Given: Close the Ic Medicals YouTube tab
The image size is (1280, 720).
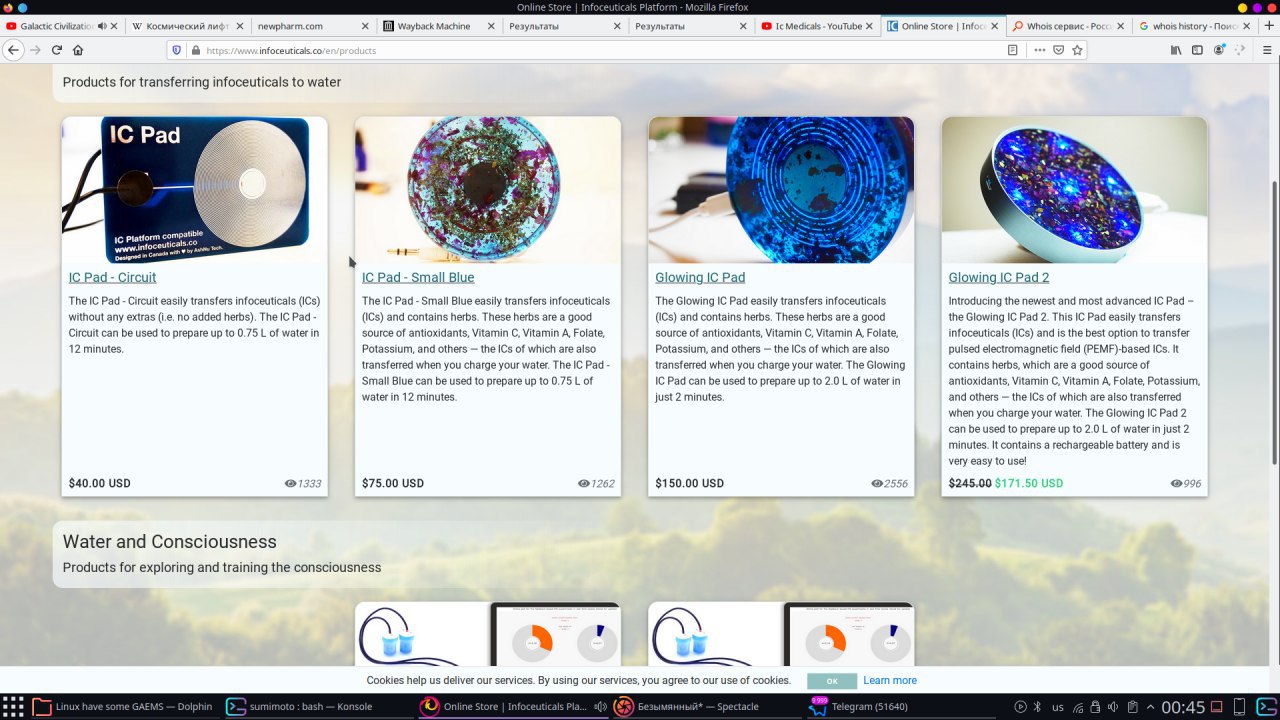Looking at the screenshot, I should [x=869, y=26].
